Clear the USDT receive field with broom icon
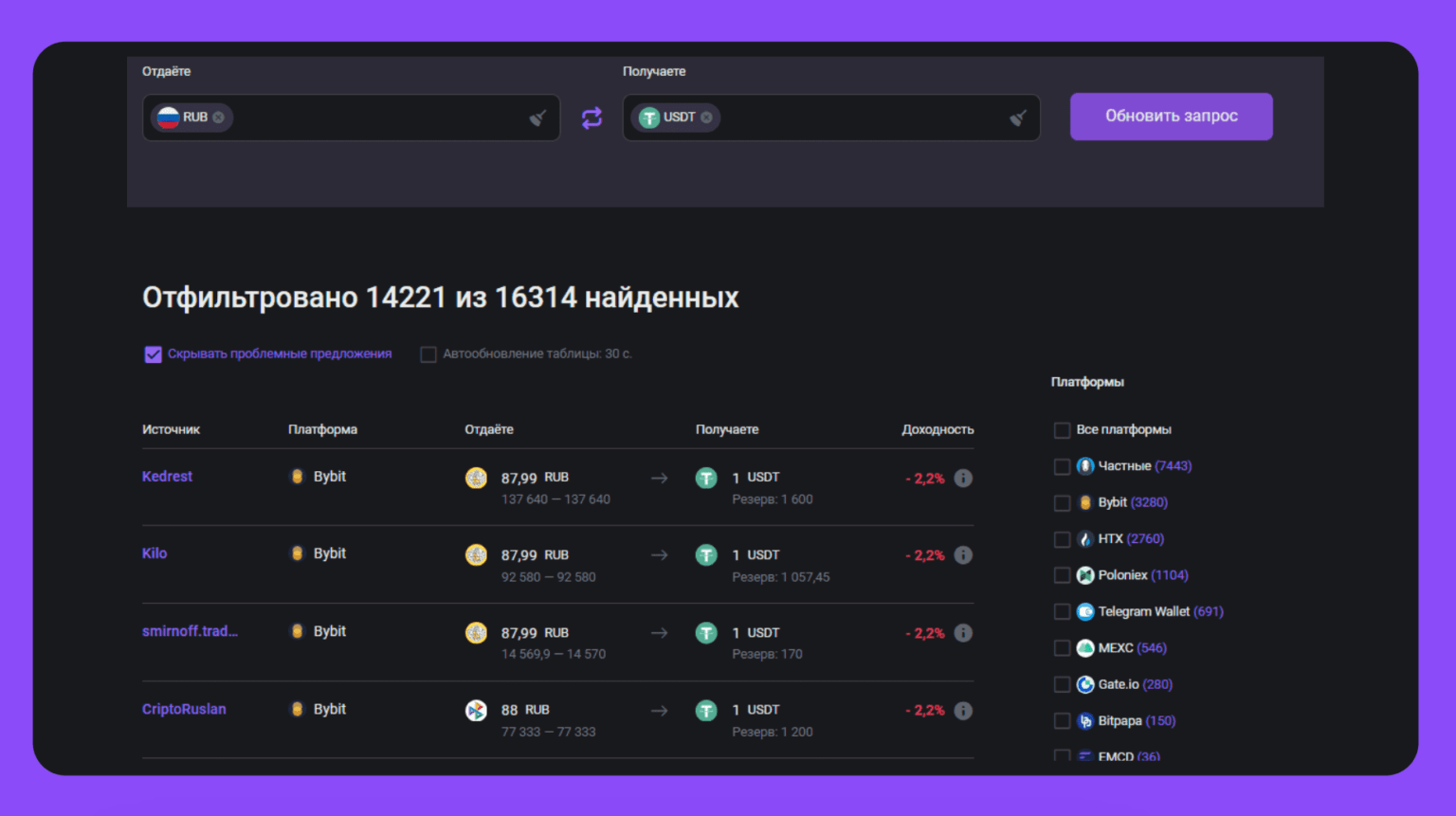 (1018, 118)
